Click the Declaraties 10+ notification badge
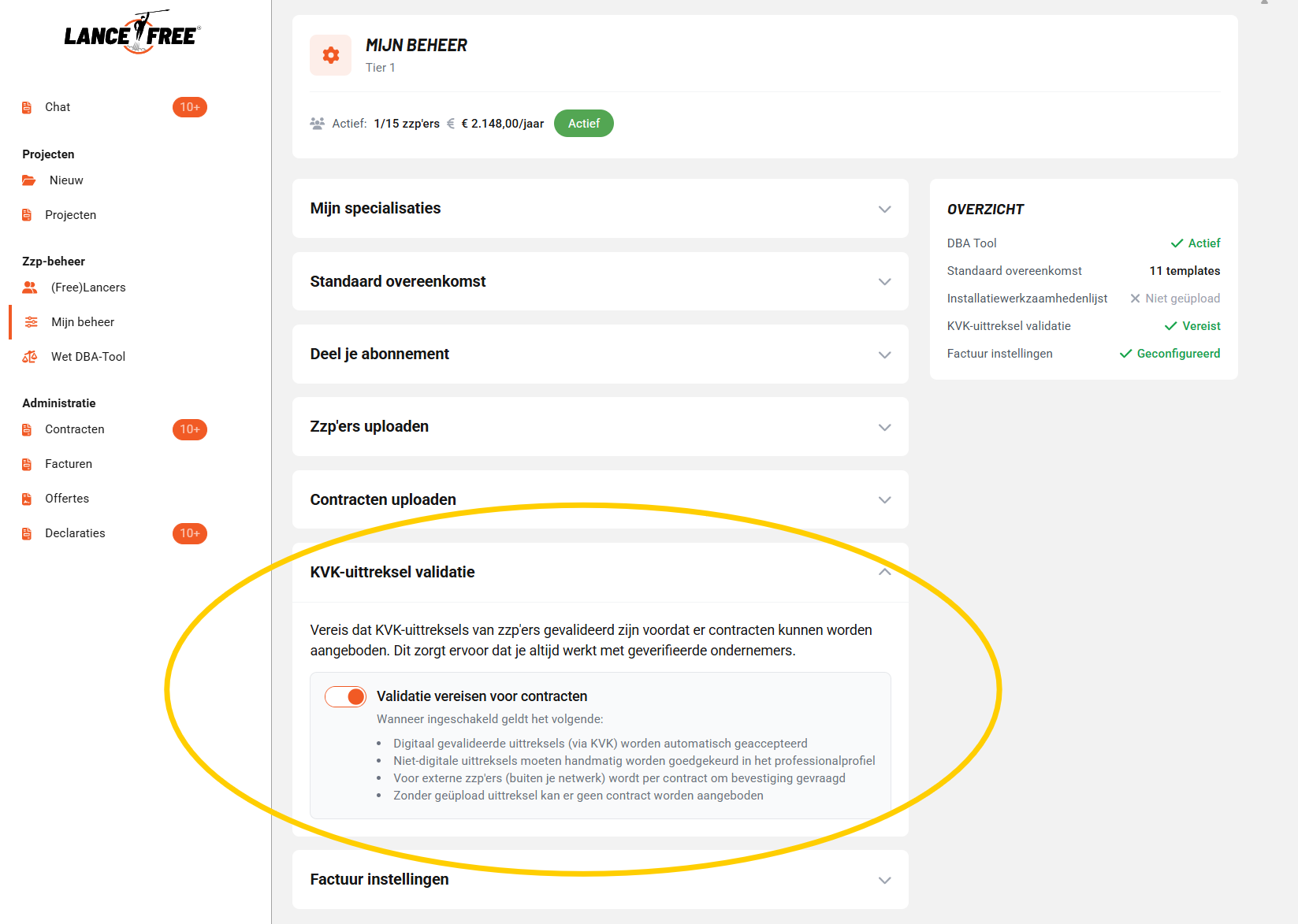Image resolution: width=1298 pixels, height=924 pixels. (190, 533)
